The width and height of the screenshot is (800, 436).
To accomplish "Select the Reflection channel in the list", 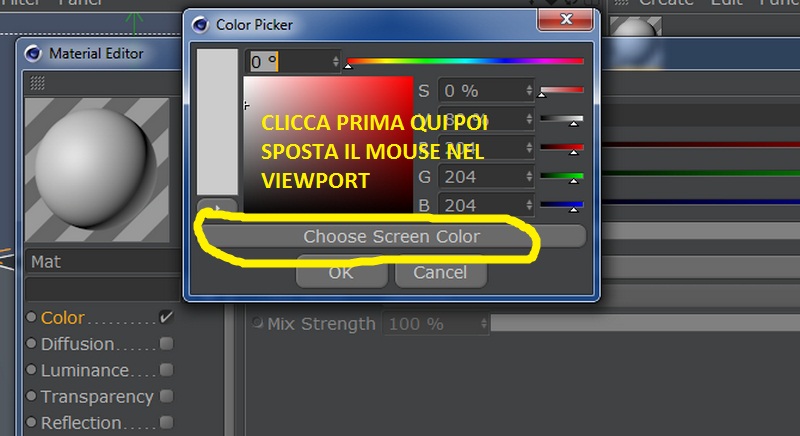I will click(x=82, y=423).
